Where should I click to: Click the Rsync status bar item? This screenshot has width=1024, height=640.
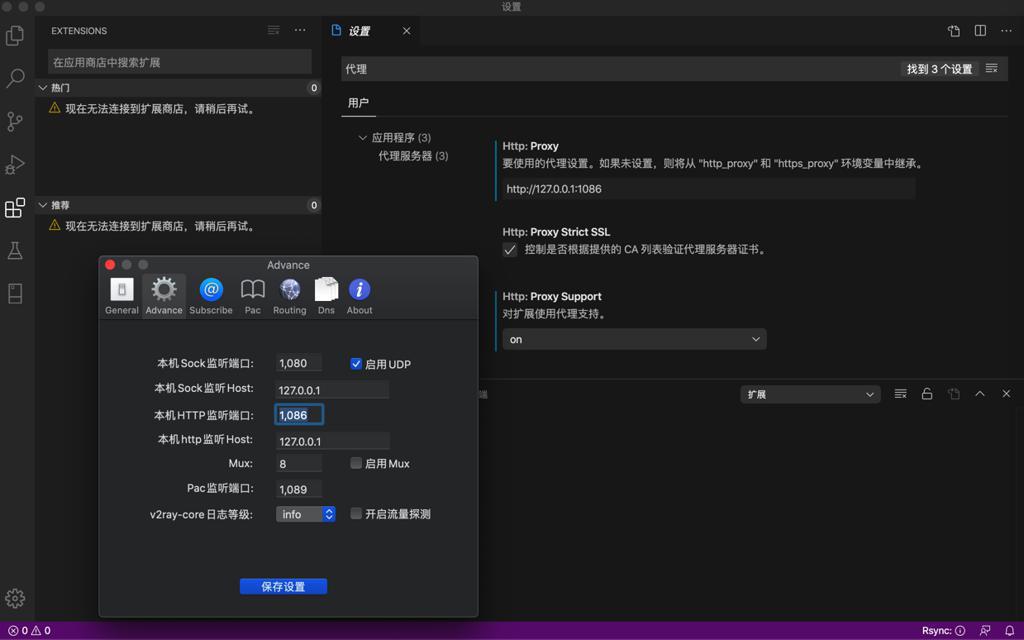pyautogui.click(x=943, y=631)
